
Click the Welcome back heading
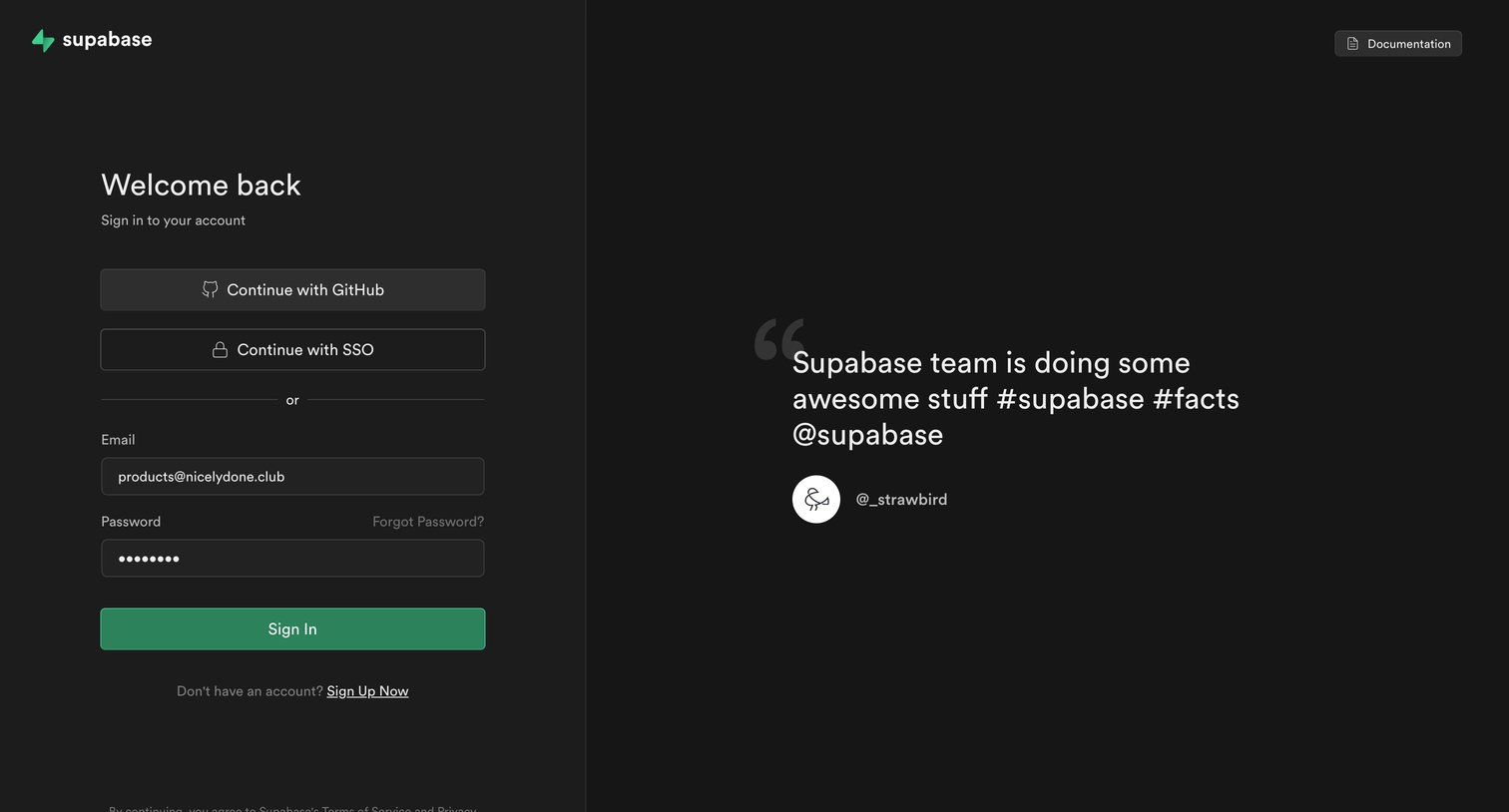(201, 185)
